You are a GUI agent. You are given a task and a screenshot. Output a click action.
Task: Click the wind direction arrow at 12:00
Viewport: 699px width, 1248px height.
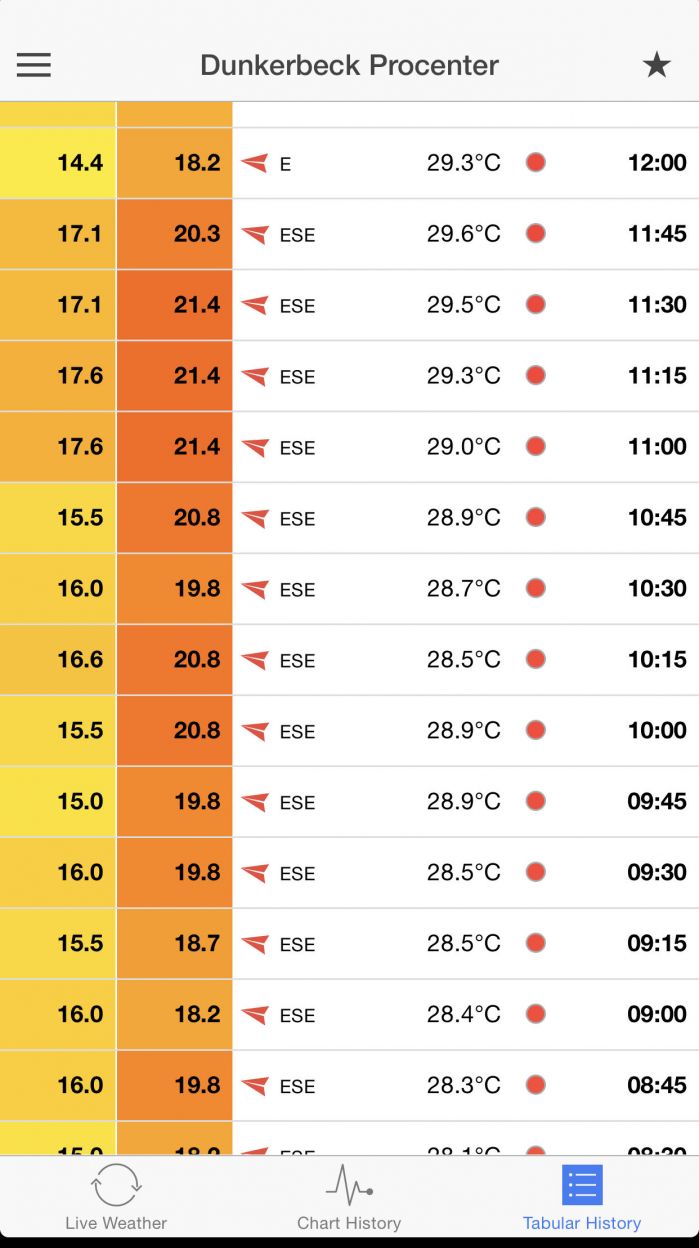(x=255, y=163)
